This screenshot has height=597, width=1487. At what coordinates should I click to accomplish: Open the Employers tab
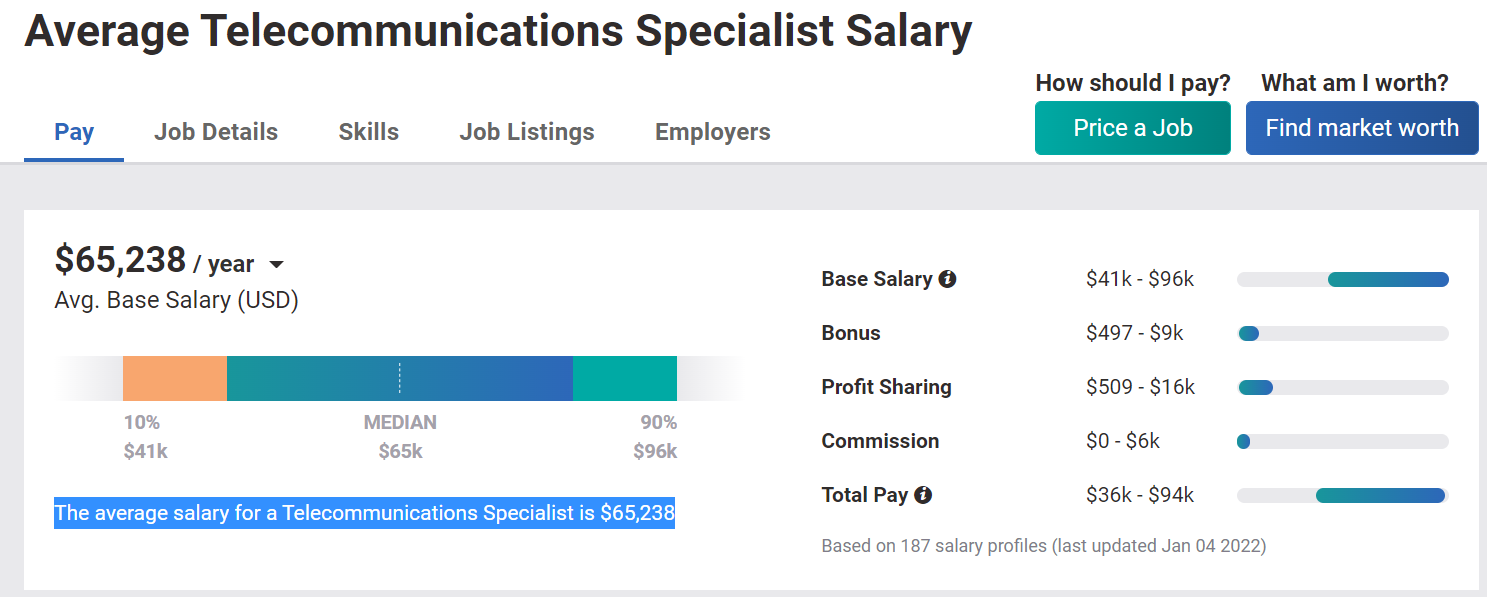click(x=713, y=132)
